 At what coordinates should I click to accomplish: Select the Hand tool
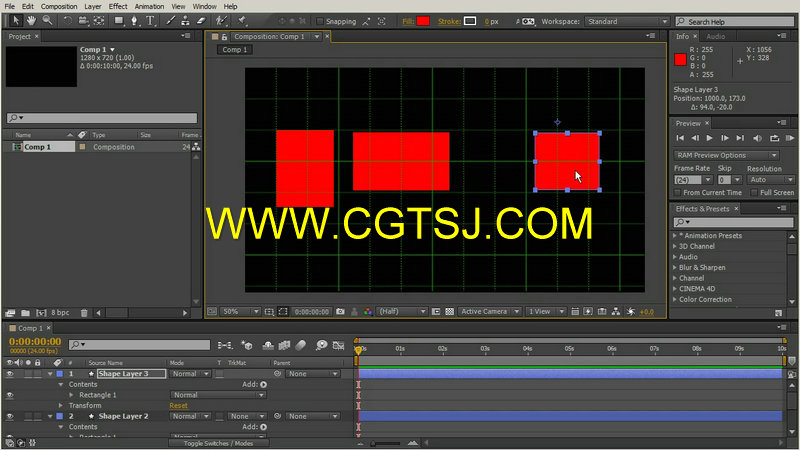tap(32, 20)
